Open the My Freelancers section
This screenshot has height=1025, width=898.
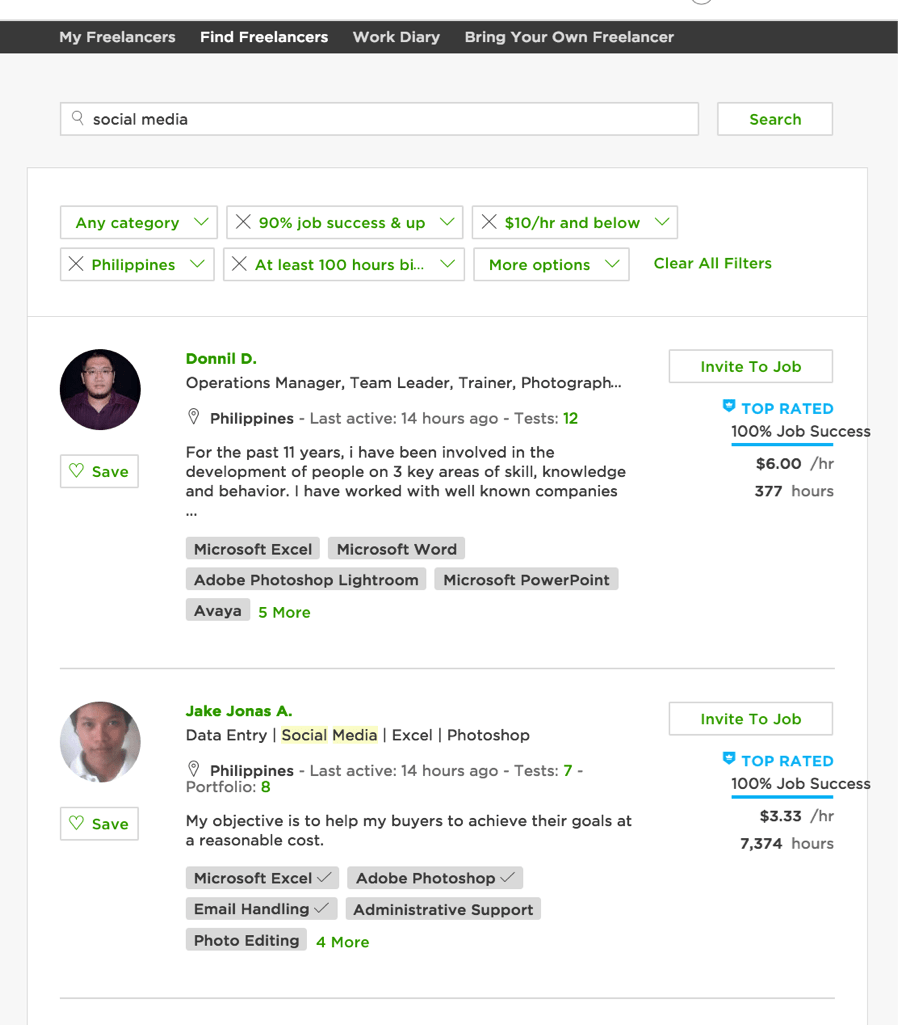point(117,36)
